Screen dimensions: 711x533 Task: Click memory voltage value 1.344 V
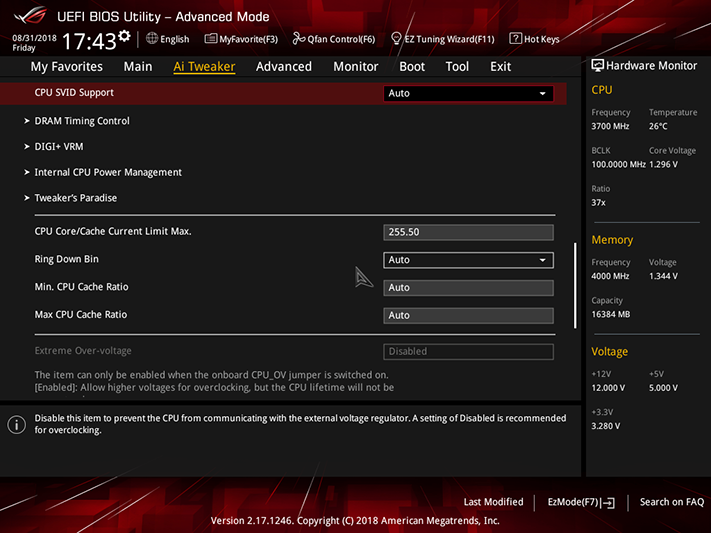click(663, 276)
